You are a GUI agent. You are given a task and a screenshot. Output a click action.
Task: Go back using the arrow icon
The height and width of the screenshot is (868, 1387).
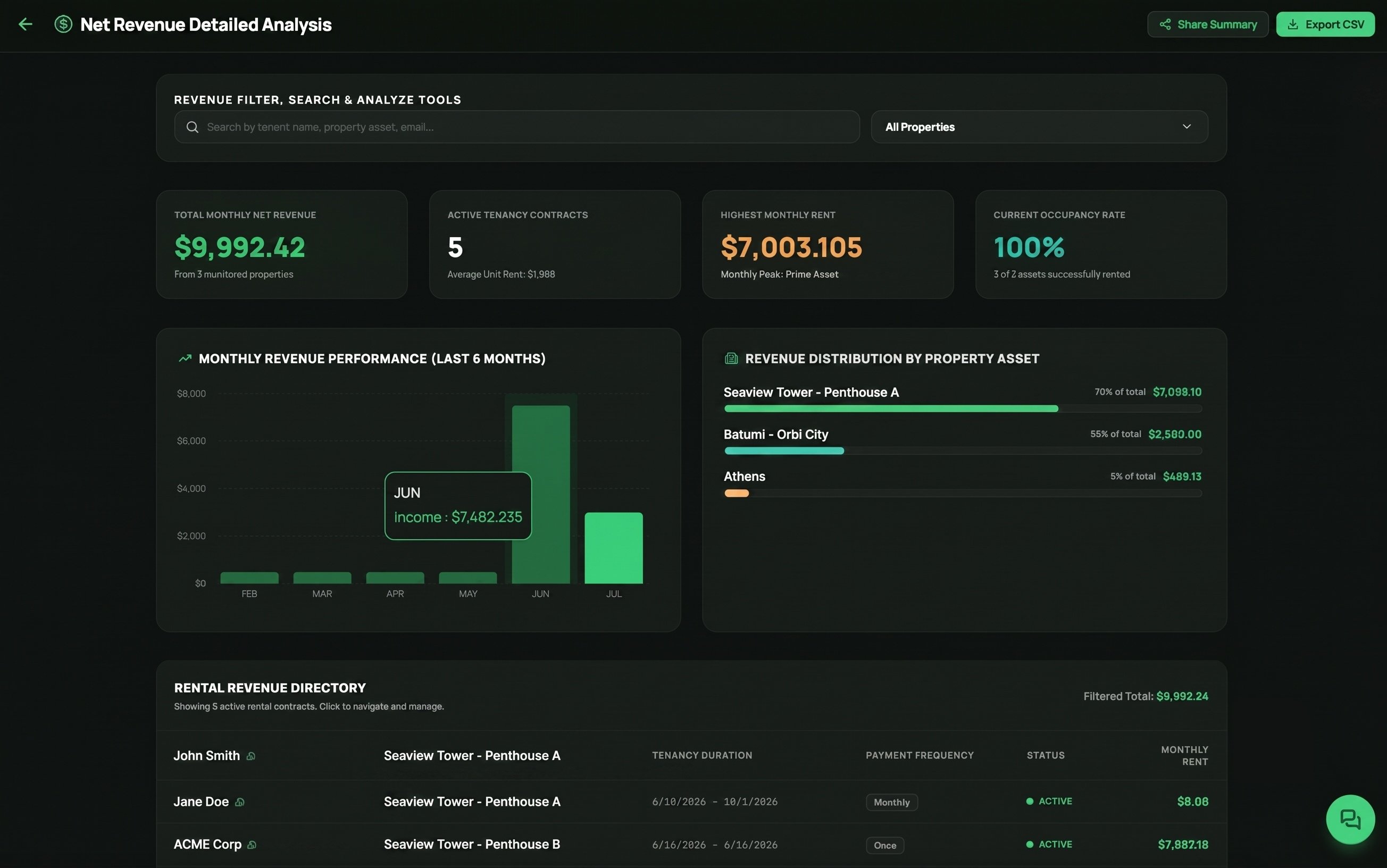[25, 24]
